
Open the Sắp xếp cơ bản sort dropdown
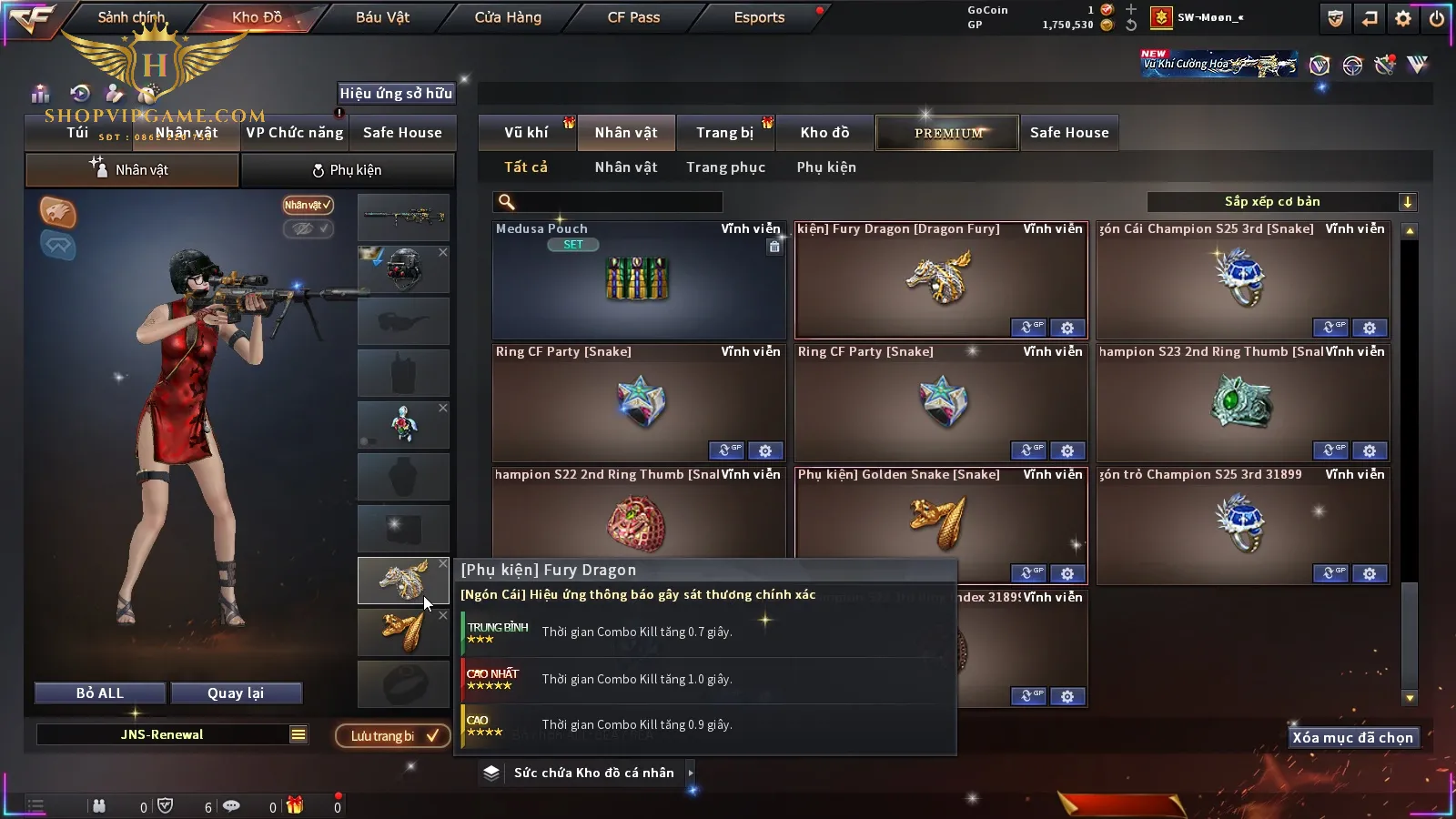pos(1282,202)
